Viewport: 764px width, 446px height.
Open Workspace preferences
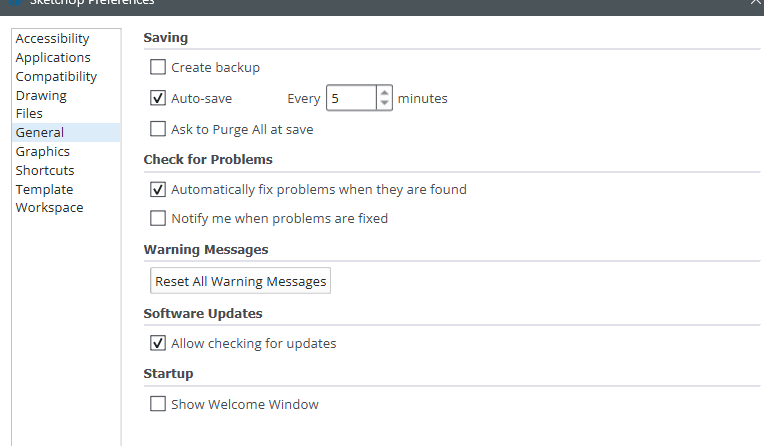click(x=49, y=208)
